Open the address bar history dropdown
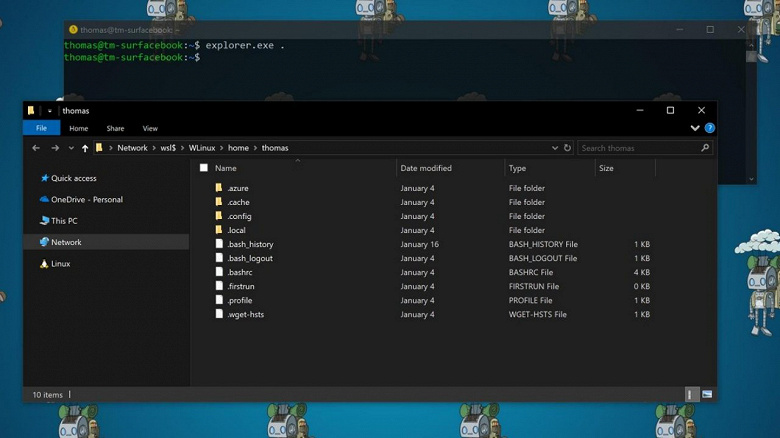This screenshot has height=438, width=780. [x=555, y=148]
